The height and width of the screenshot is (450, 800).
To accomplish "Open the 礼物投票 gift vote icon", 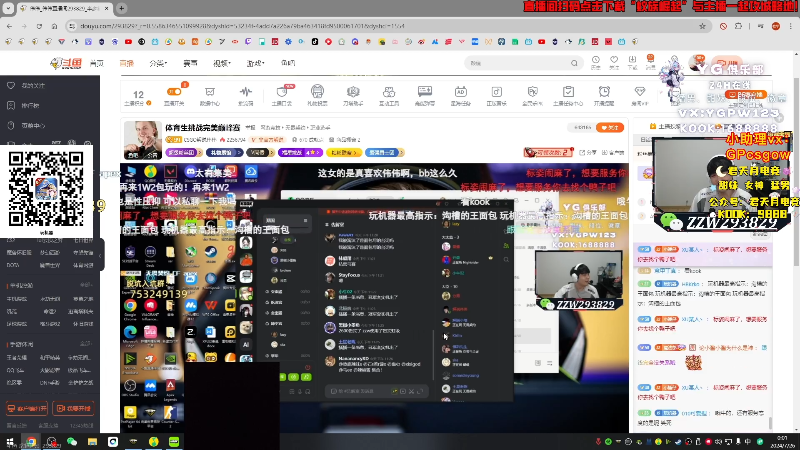I will 317,95.
